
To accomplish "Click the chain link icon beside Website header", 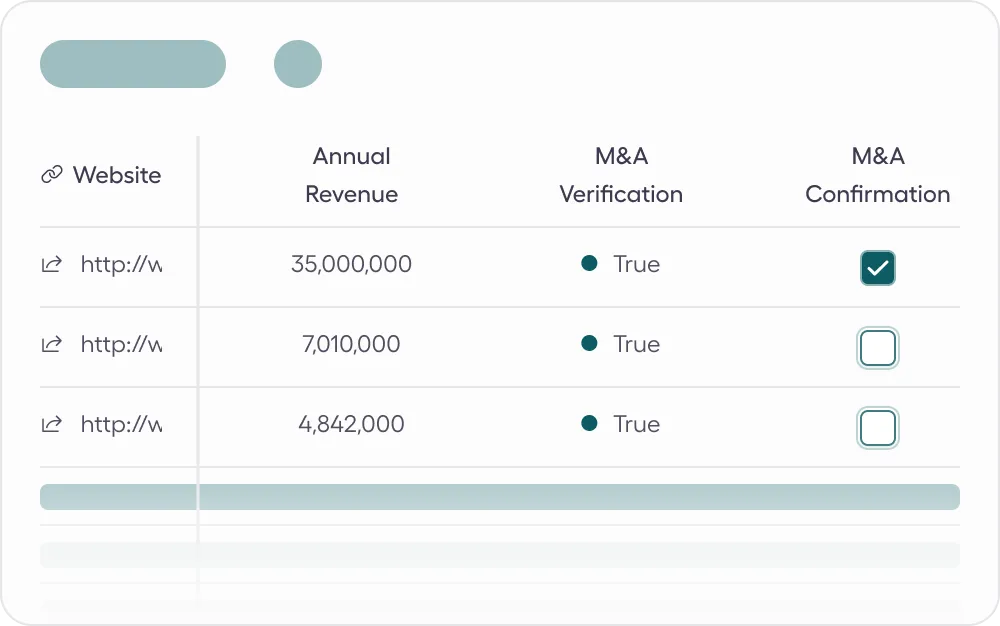I will (x=51, y=174).
